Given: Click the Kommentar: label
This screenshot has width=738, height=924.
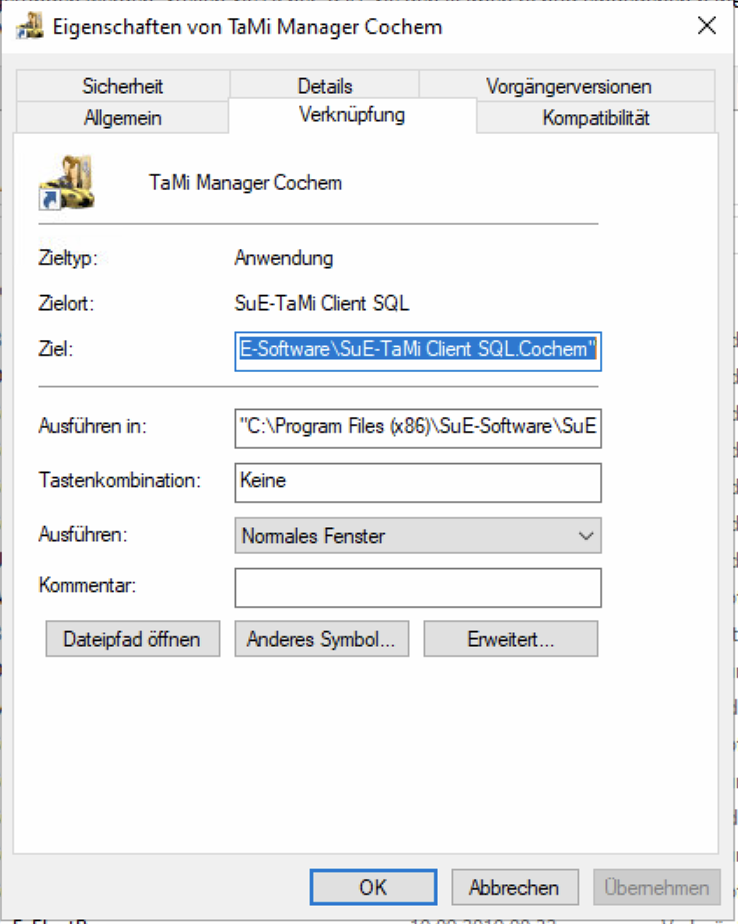Looking at the screenshot, I should pyautogui.click(x=87, y=585).
